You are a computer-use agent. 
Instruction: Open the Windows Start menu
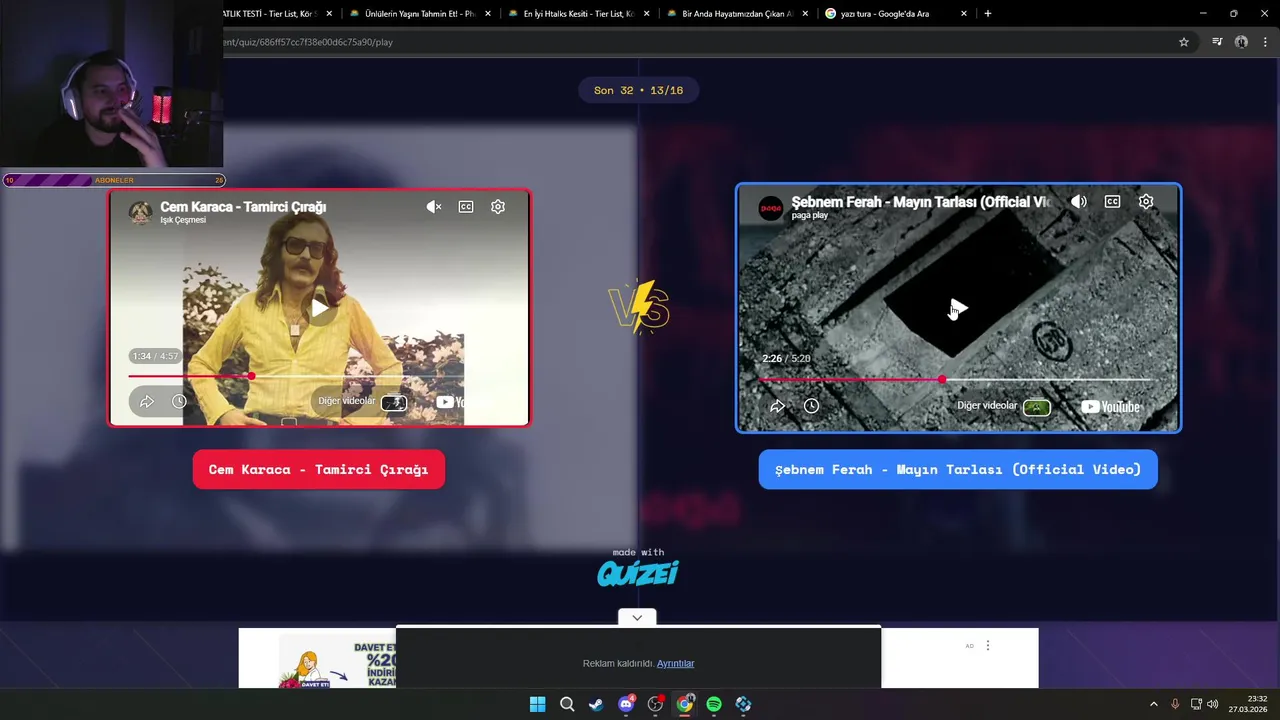(x=537, y=704)
